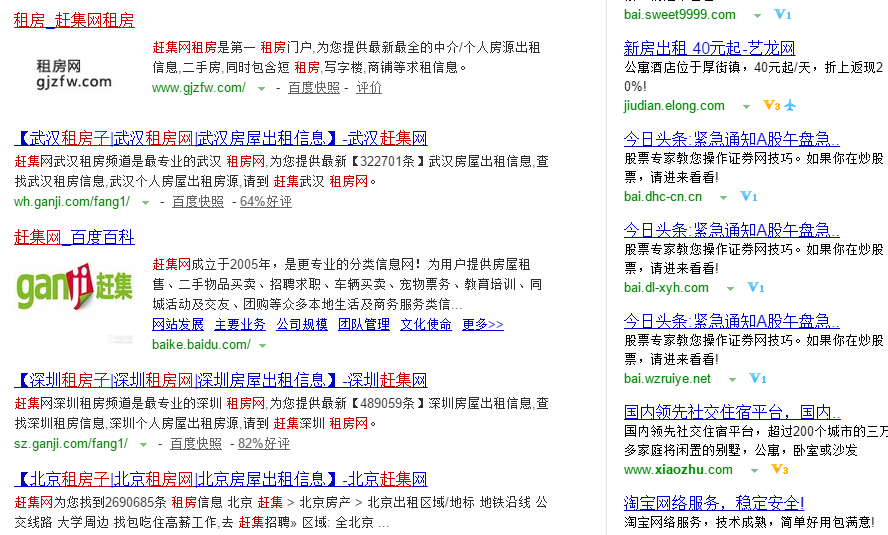Screen dimensions: 888x535
Task: Open the 深圳租房子 深圳赶集网 result title
Action: [x=221, y=380]
